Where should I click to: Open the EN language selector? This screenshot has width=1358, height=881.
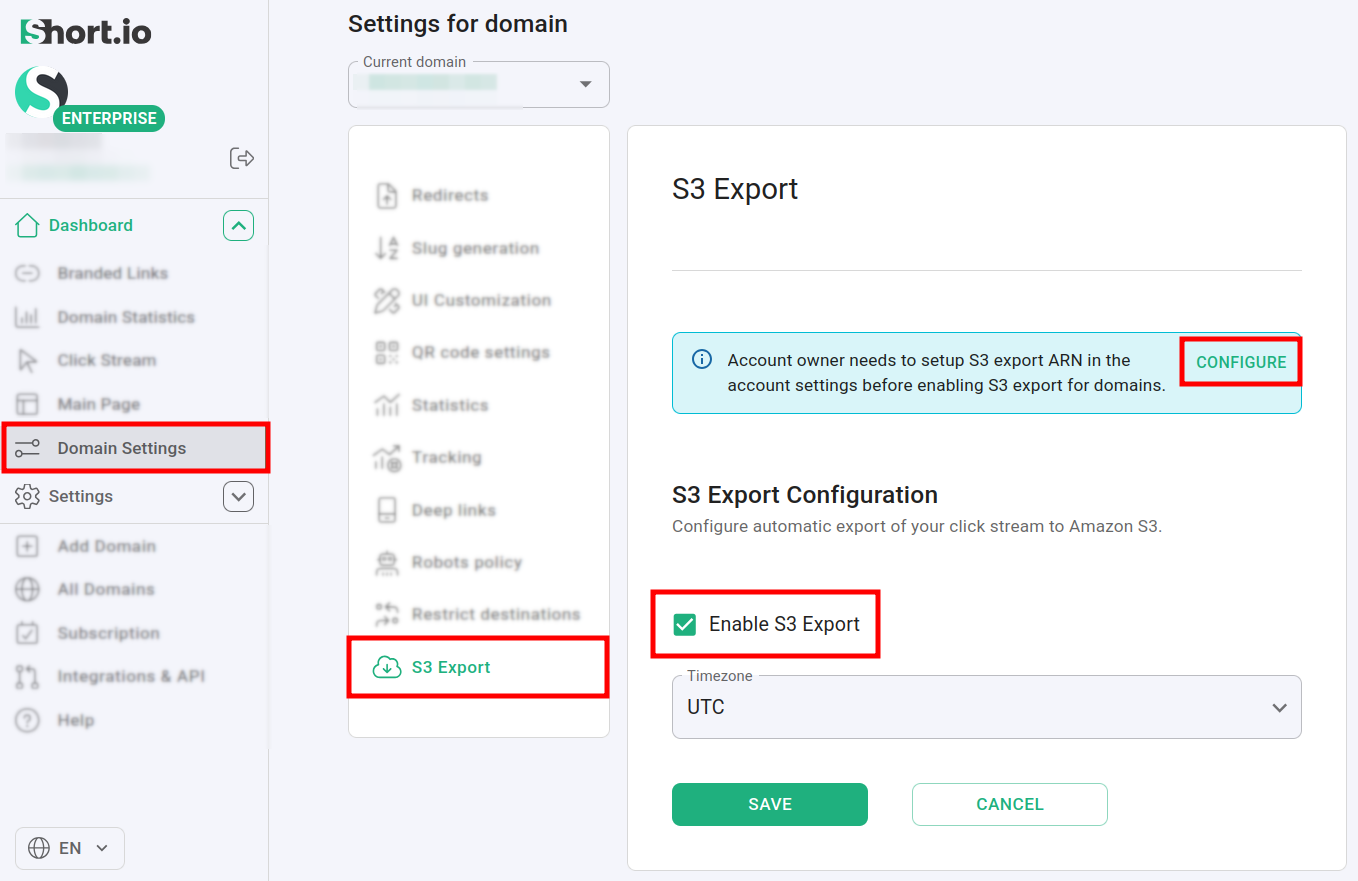click(x=69, y=847)
